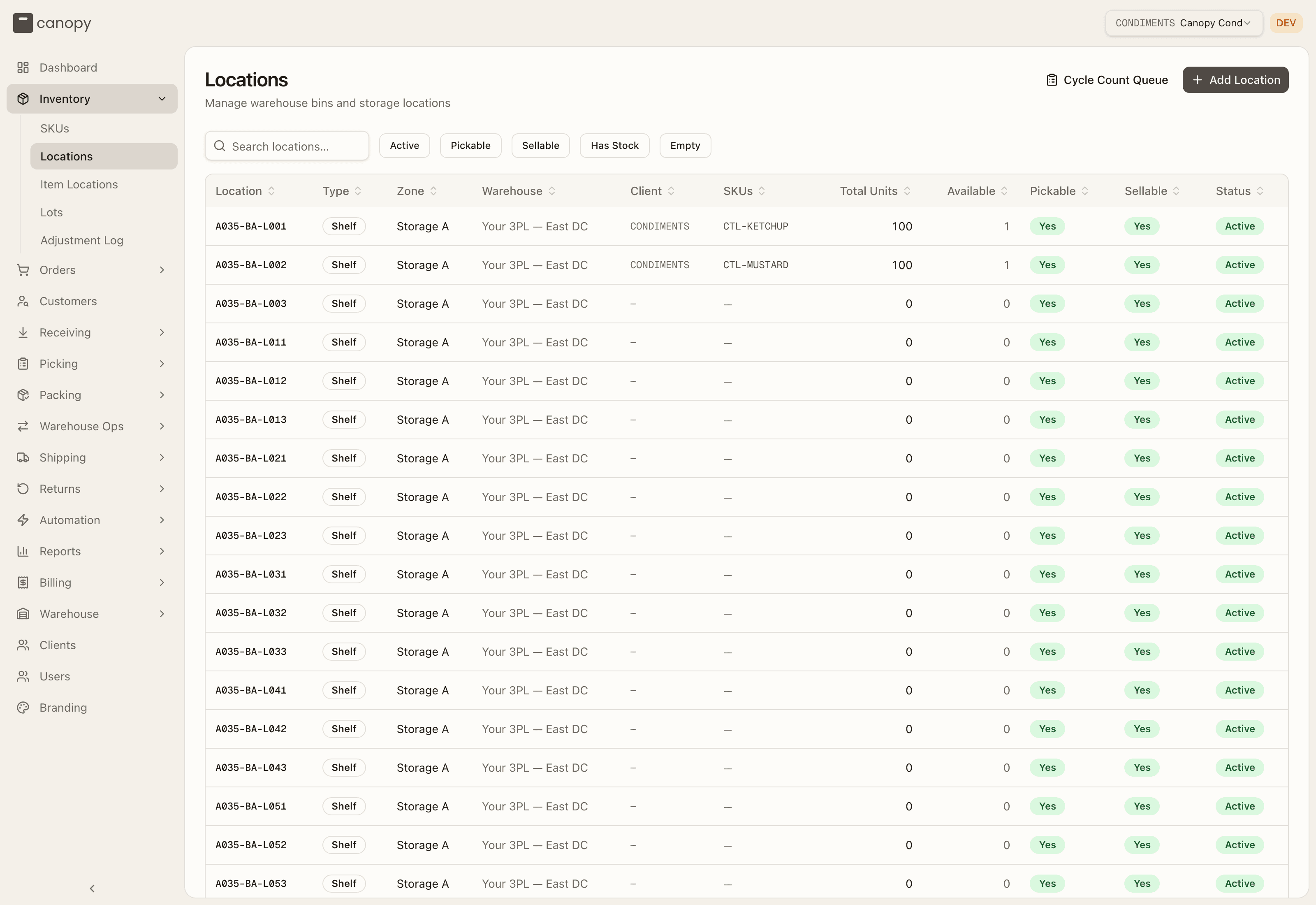Click the Add Location button

point(1235,80)
